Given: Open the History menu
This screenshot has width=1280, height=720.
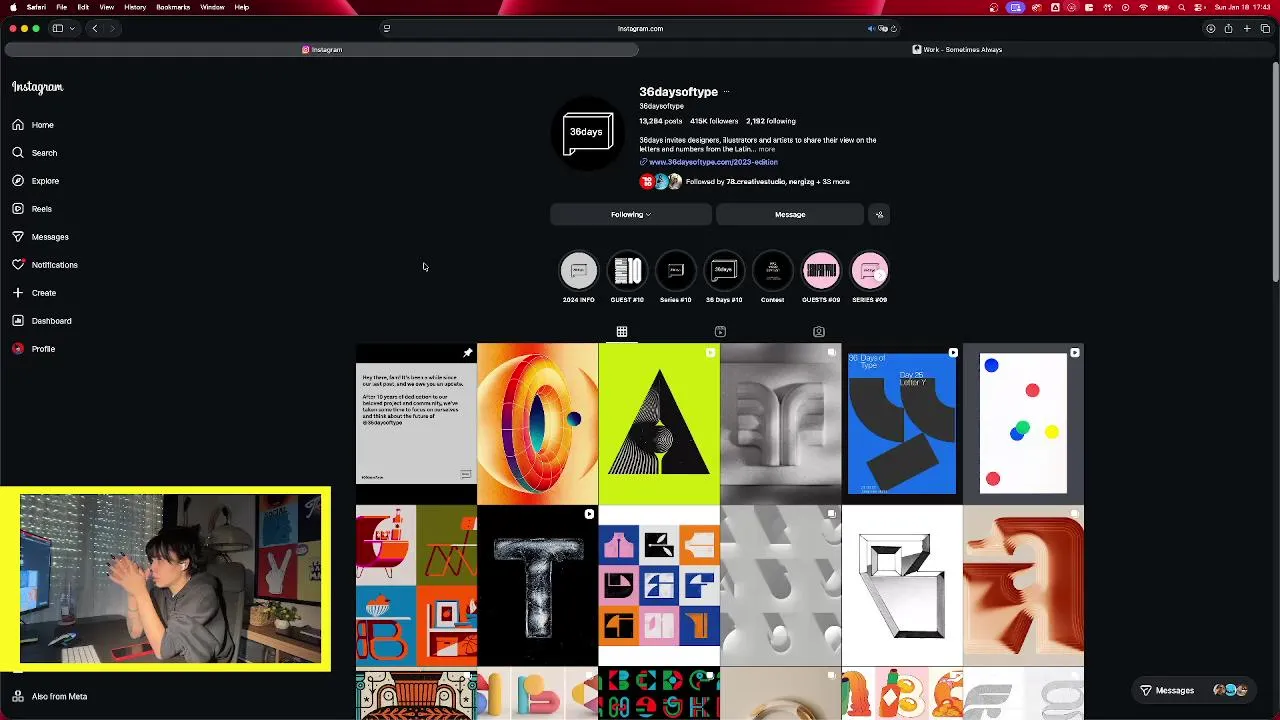Looking at the screenshot, I should point(135,7).
